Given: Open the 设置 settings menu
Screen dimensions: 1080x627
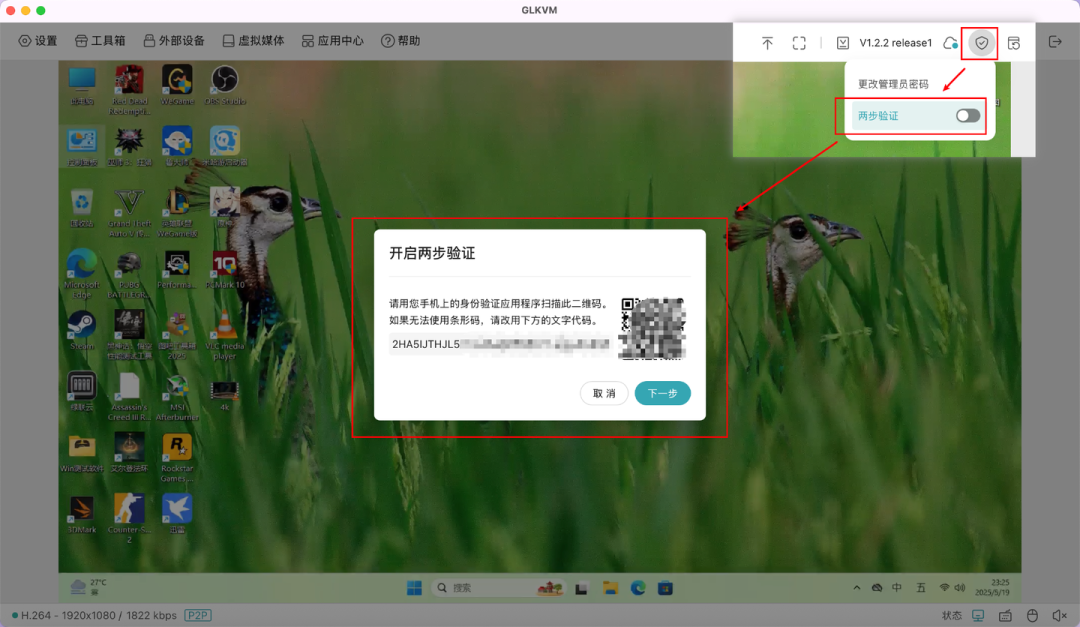Looking at the screenshot, I should pos(38,41).
